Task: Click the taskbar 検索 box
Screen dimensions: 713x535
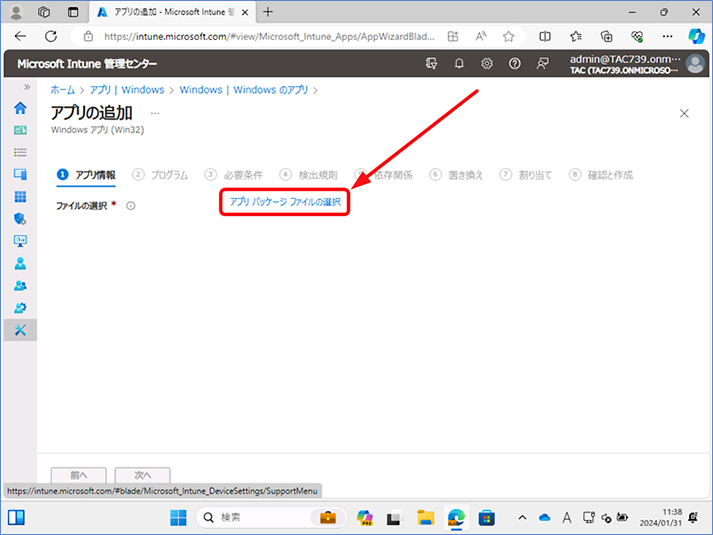Action: tap(271, 517)
